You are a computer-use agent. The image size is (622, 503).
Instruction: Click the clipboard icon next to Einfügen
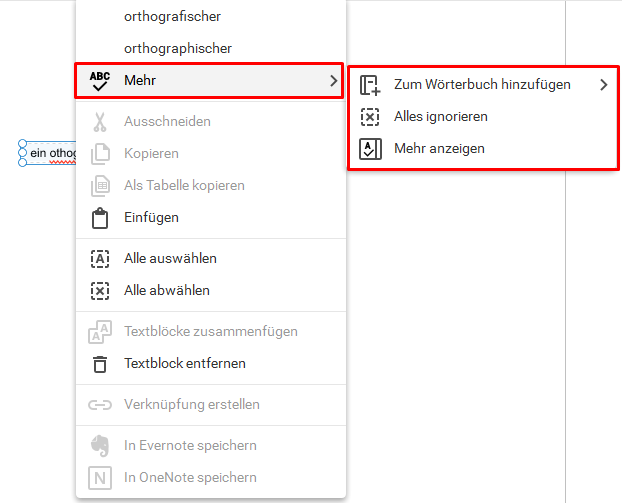click(x=100, y=218)
